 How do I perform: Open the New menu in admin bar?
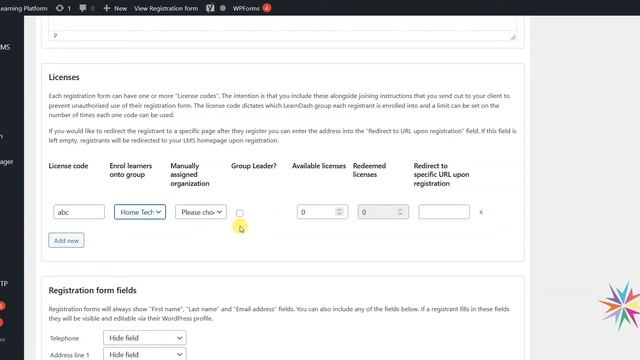click(115, 8)
